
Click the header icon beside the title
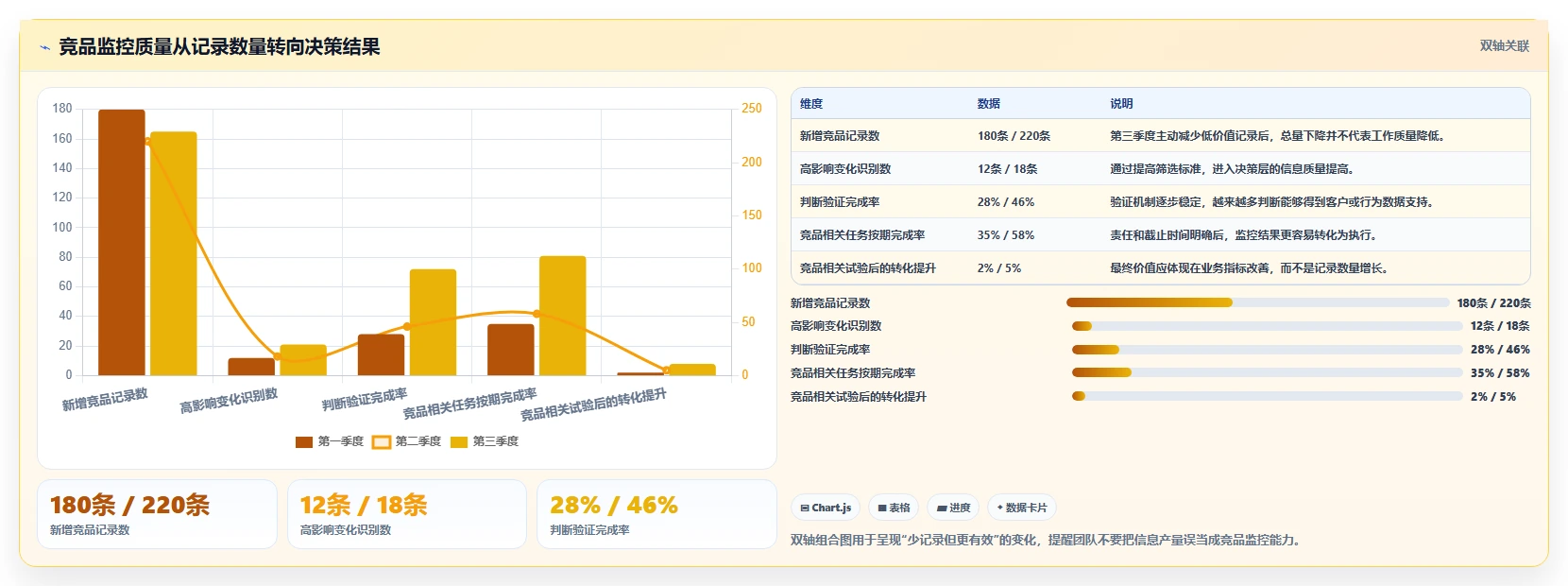(x=44, y=47)
